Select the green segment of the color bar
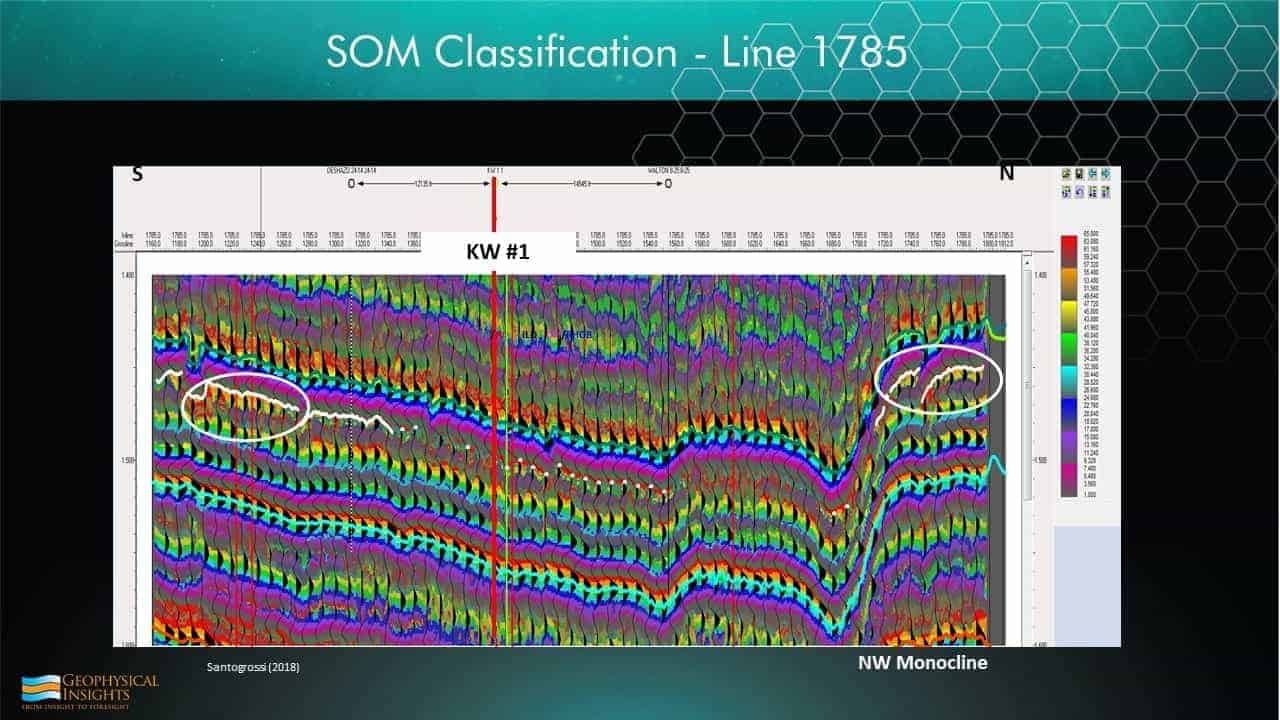Image resolution: width=1280 pixels, height=720 pixels. click(1069, 348)
